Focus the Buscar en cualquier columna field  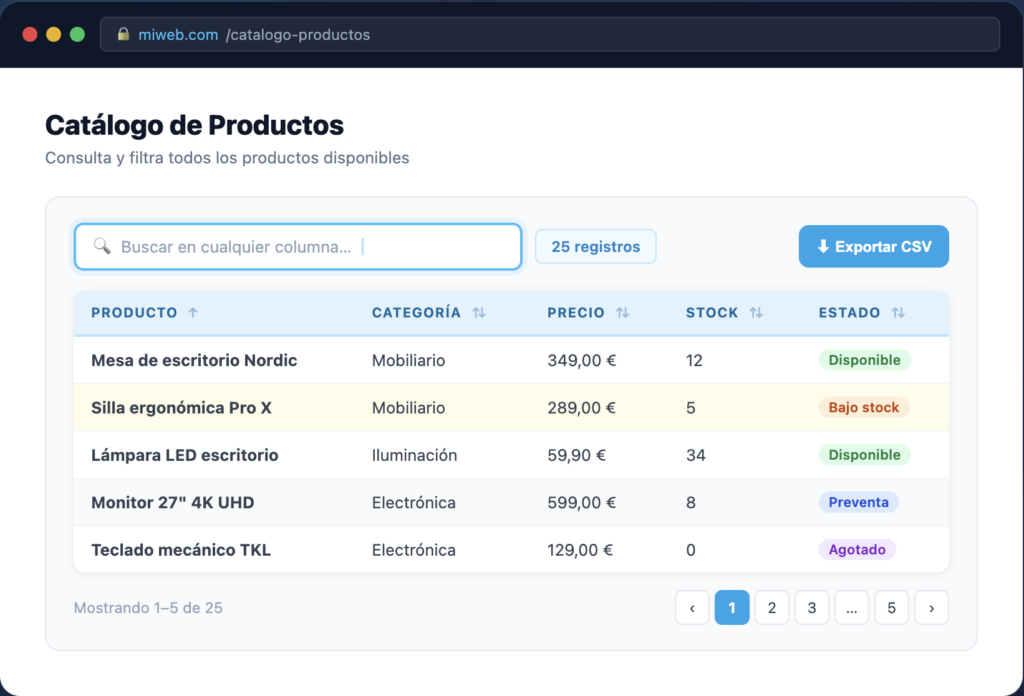300,247
